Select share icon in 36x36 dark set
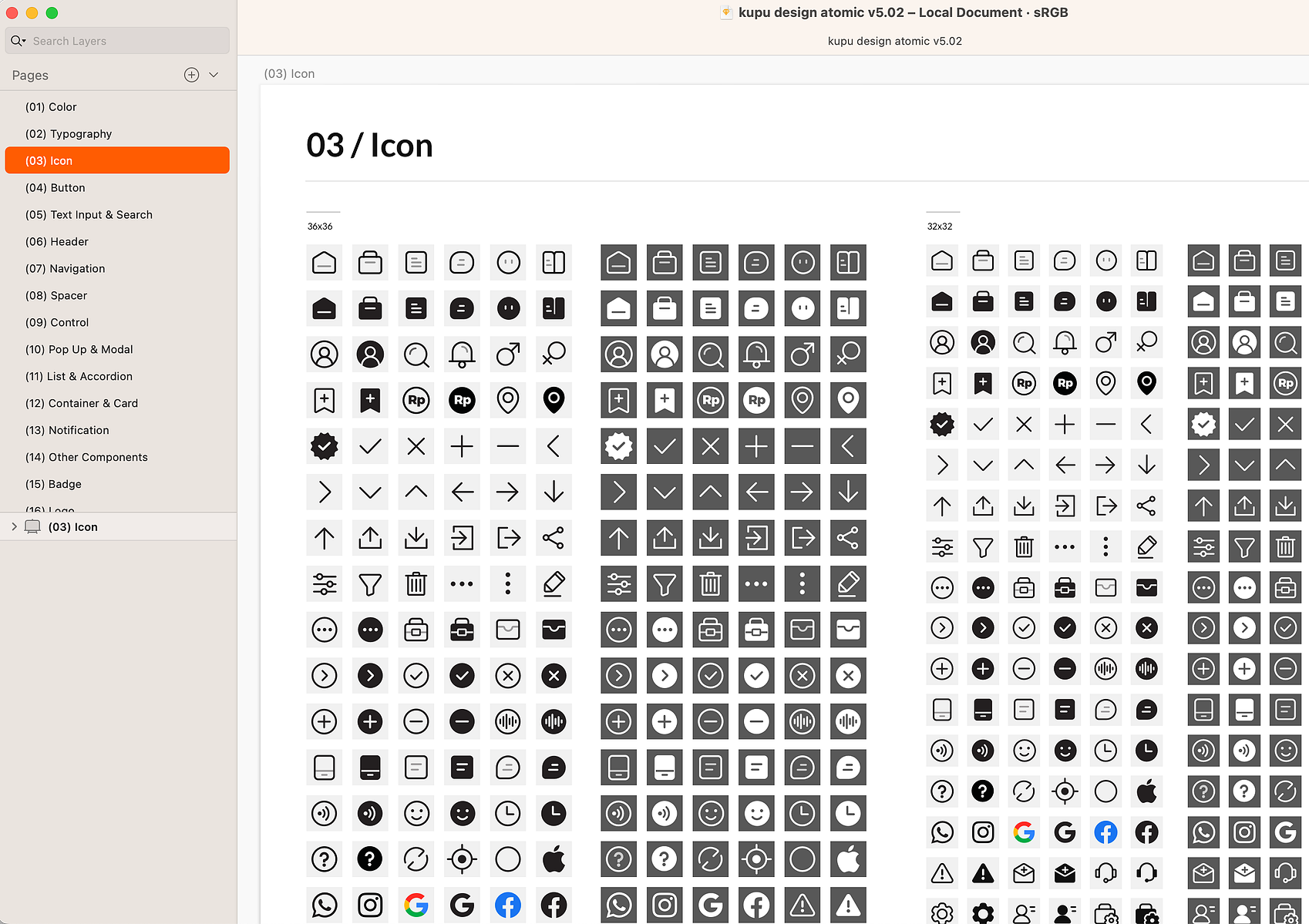1309x924 pixels. 848,538
